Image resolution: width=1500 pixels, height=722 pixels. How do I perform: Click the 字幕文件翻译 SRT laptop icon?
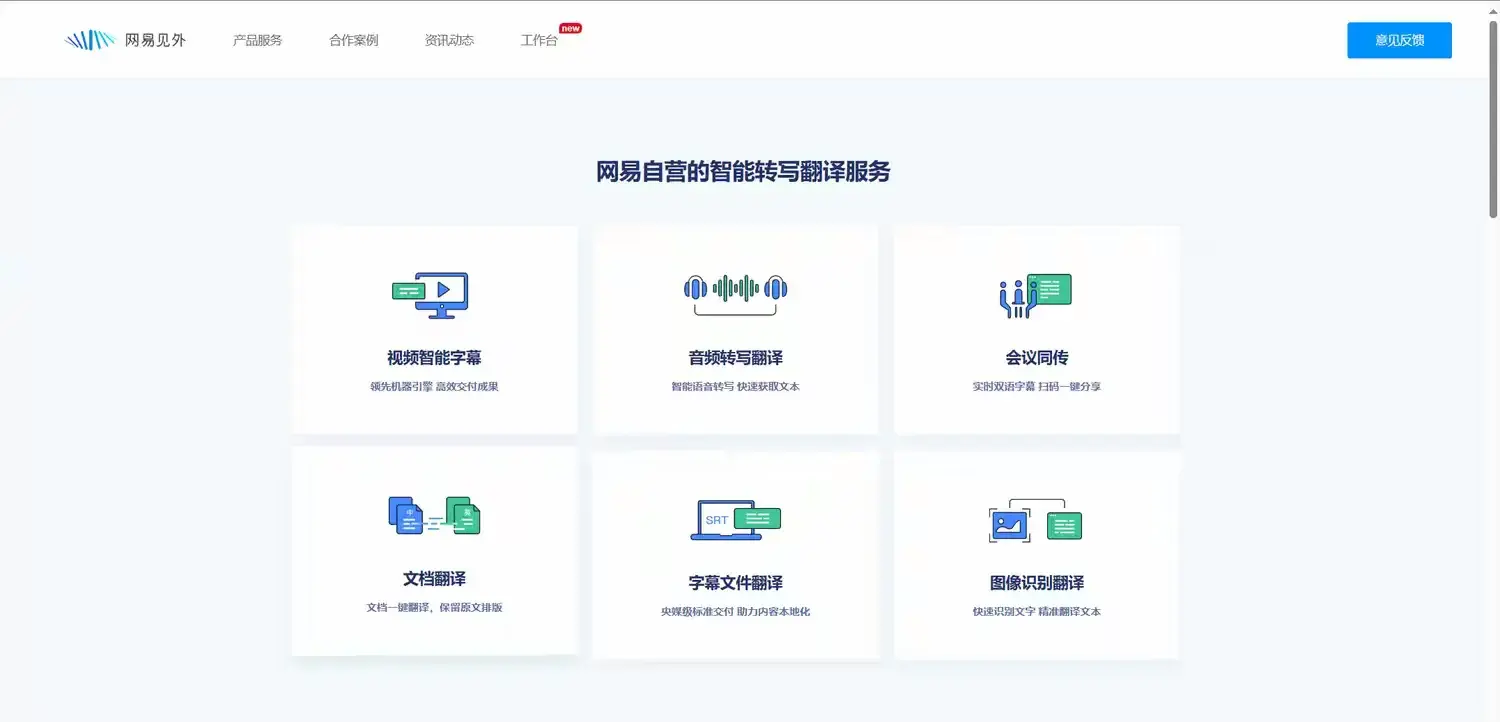(x=736, y=520)
